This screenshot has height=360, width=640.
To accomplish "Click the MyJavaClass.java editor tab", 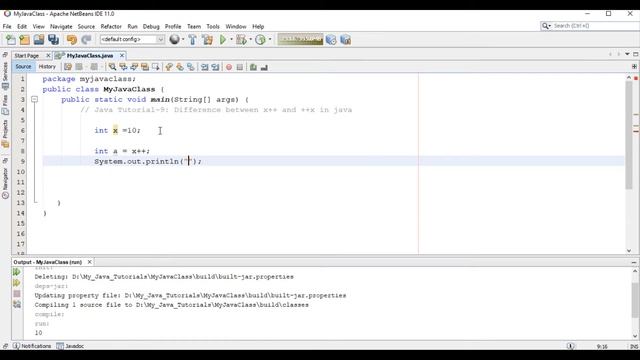I will point(89,56).
